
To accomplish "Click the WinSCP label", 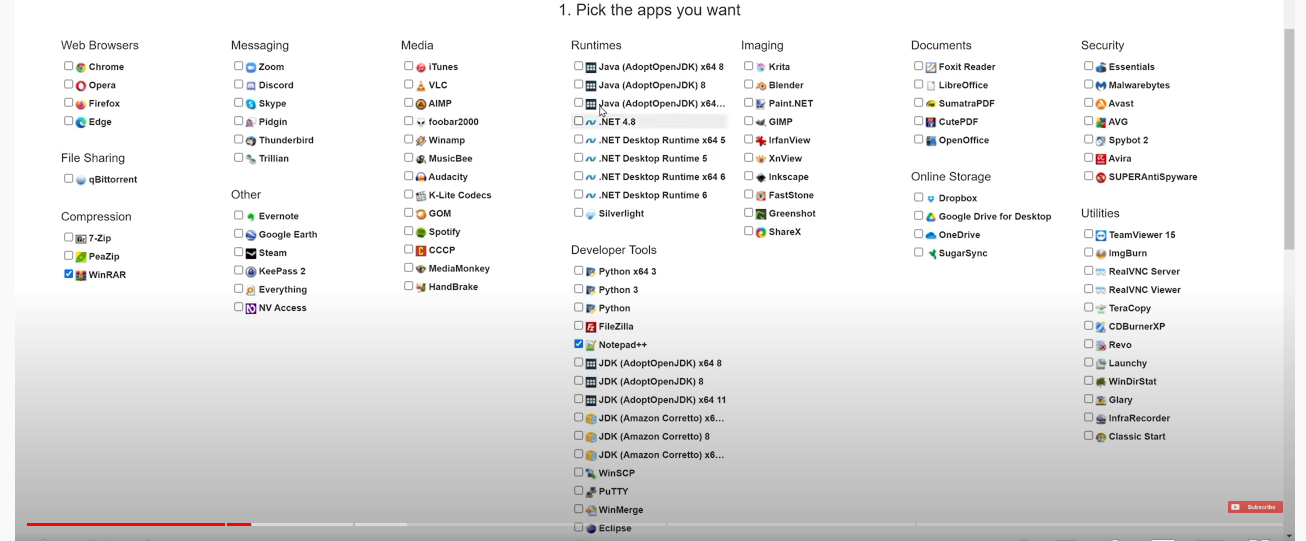I will click(616, 474).
